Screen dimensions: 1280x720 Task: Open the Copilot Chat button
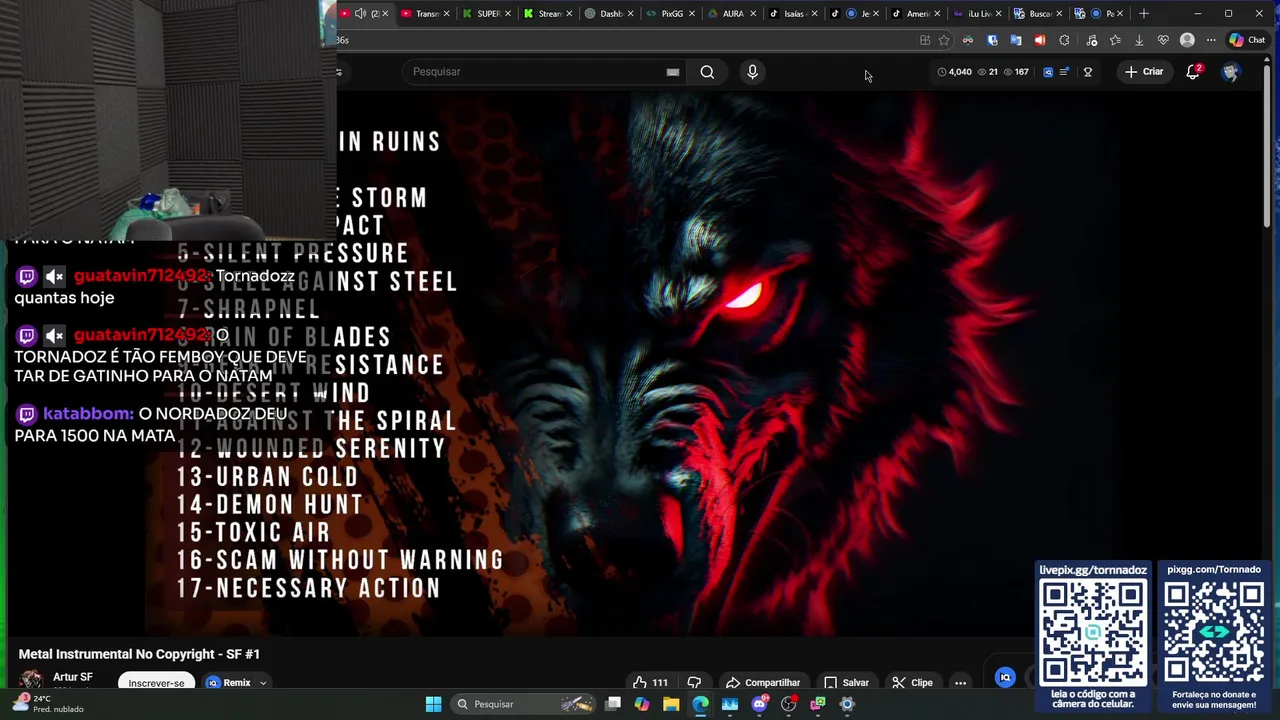point(1247,40)
